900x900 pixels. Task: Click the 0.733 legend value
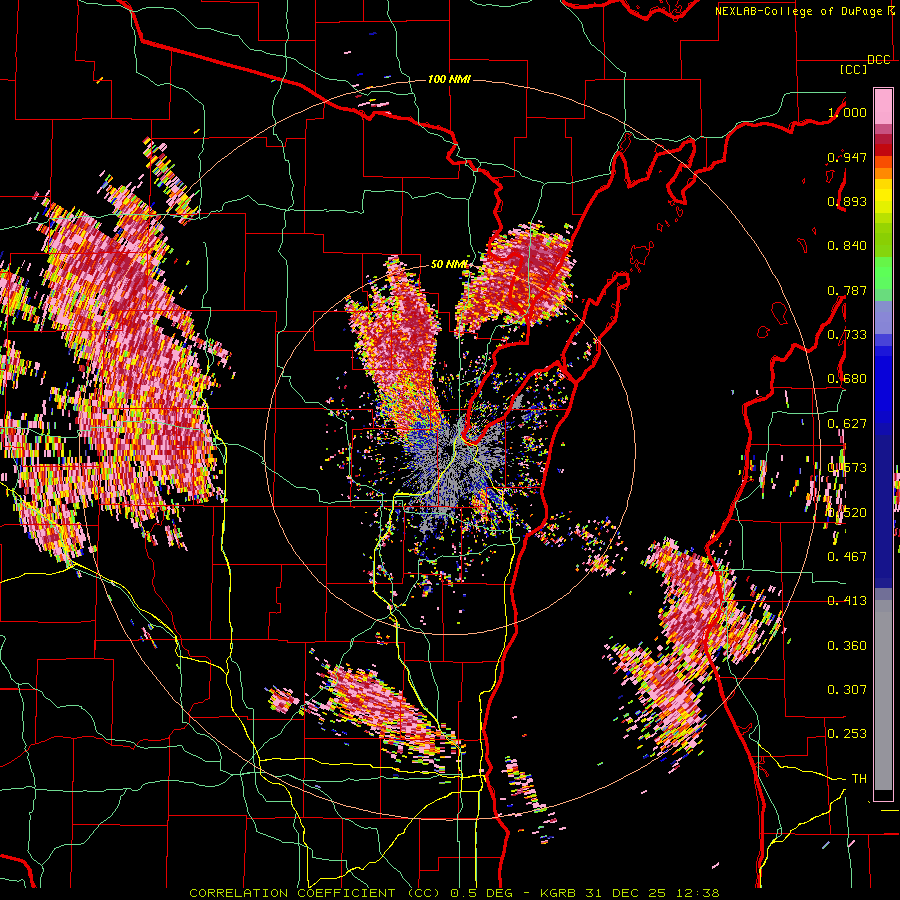(847, 335)
